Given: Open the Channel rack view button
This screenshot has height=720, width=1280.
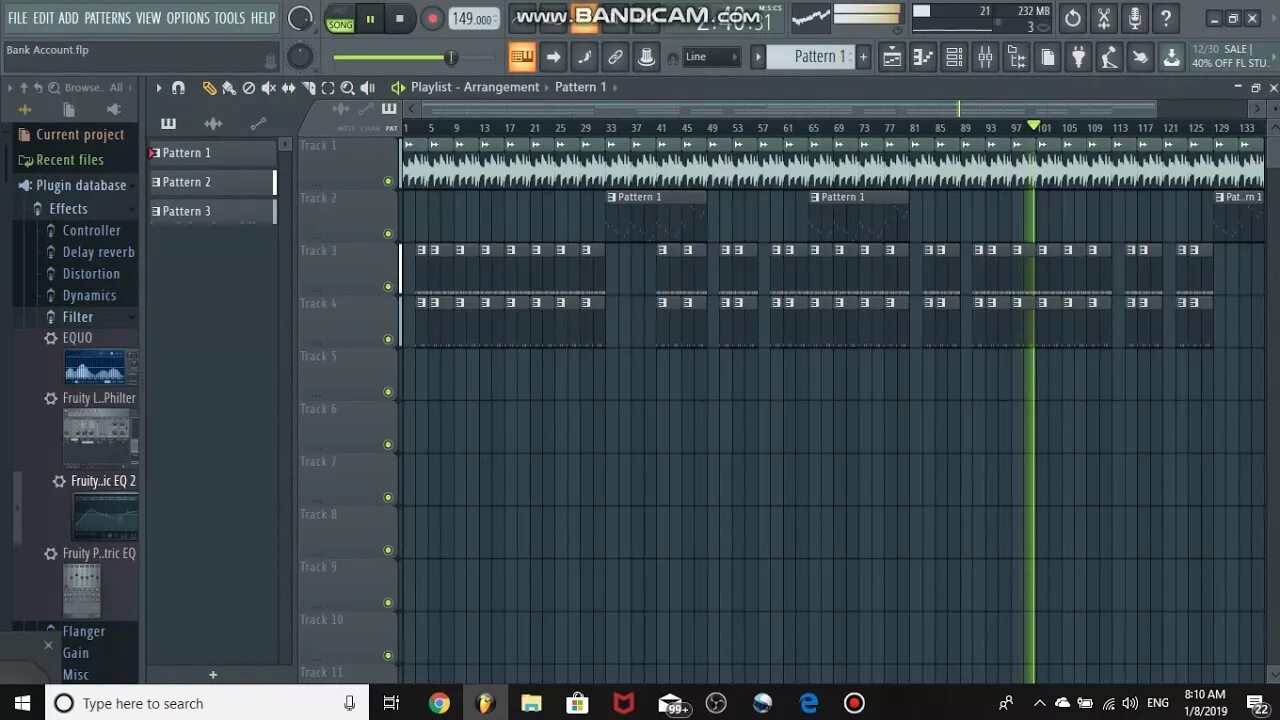Looking at the screenshot, I should 954,57.
